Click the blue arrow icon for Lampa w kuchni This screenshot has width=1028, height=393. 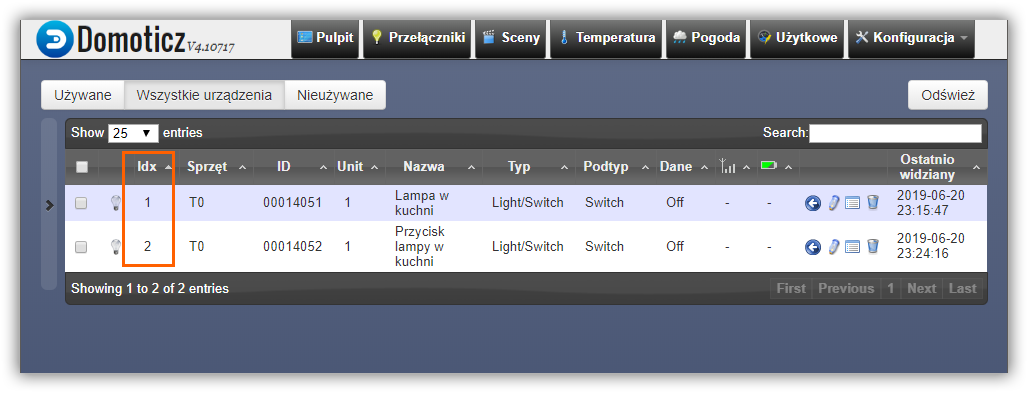pyautogui.click(x=813, y=203)
